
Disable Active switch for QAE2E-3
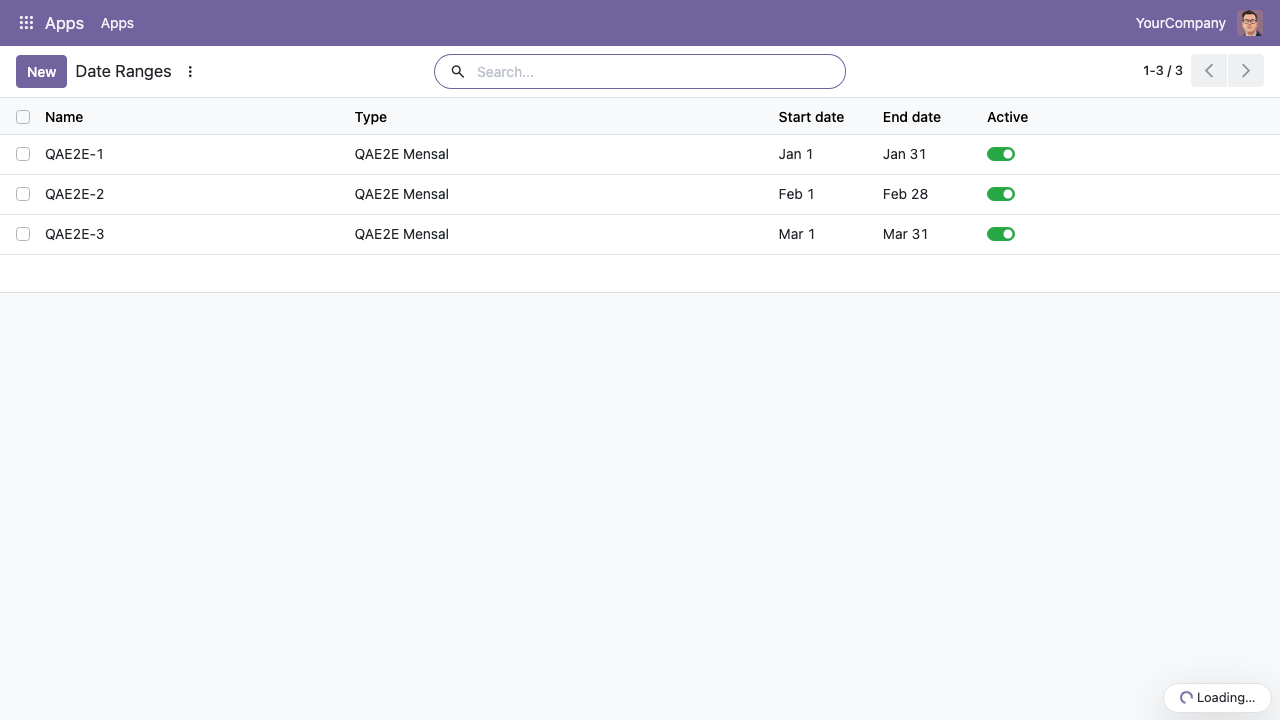point(1001,234)
